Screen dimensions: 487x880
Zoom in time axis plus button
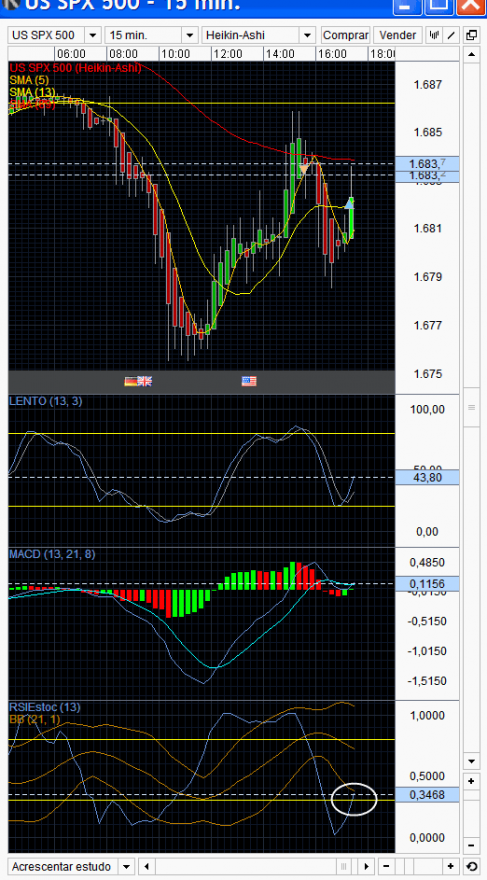451,866
